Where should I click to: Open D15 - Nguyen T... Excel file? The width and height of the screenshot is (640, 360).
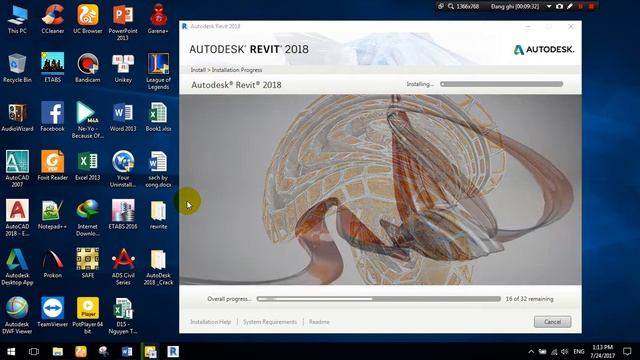(x=123, y=316)
